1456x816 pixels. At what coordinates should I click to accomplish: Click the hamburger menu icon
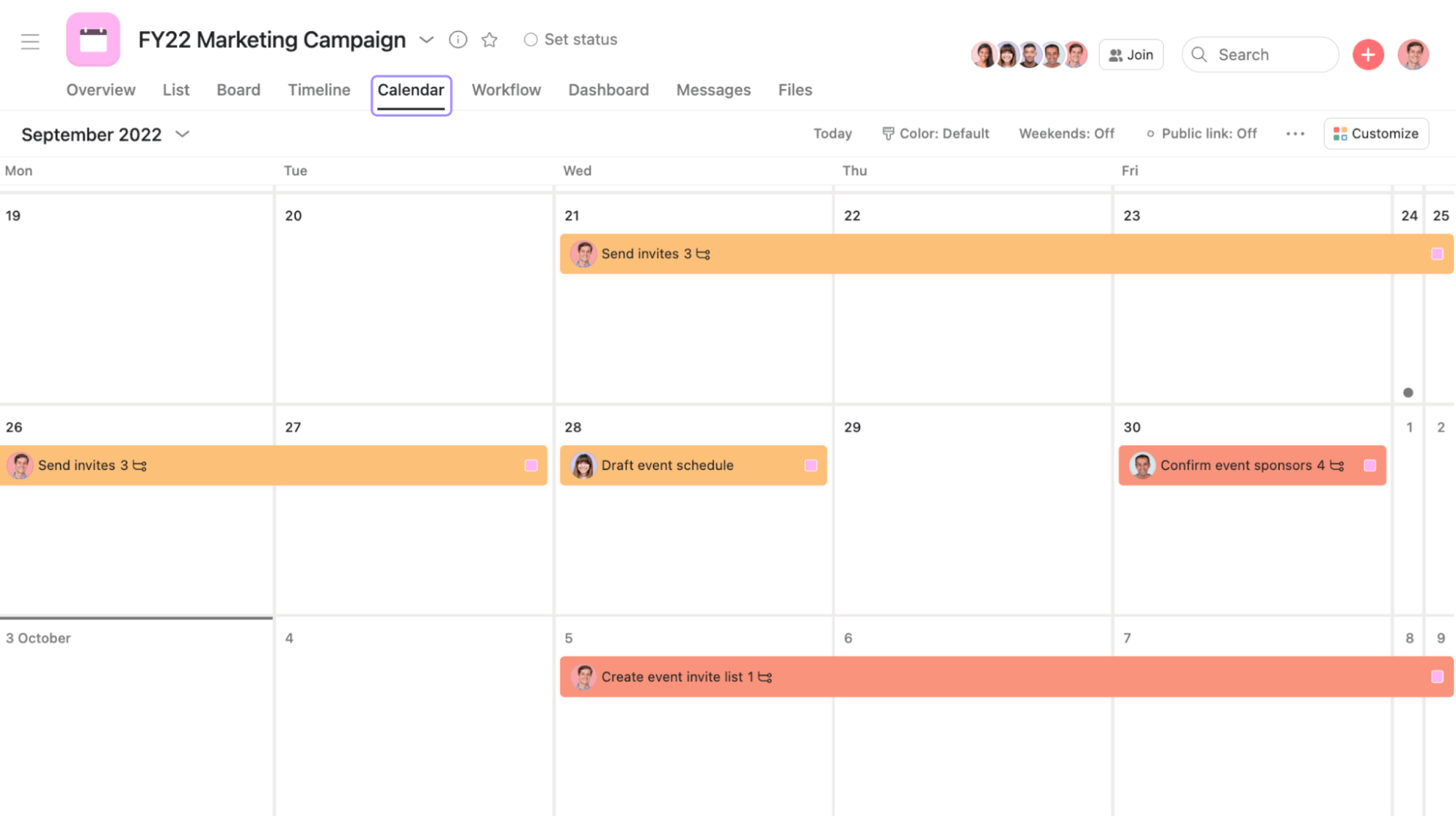pos(30,40)
